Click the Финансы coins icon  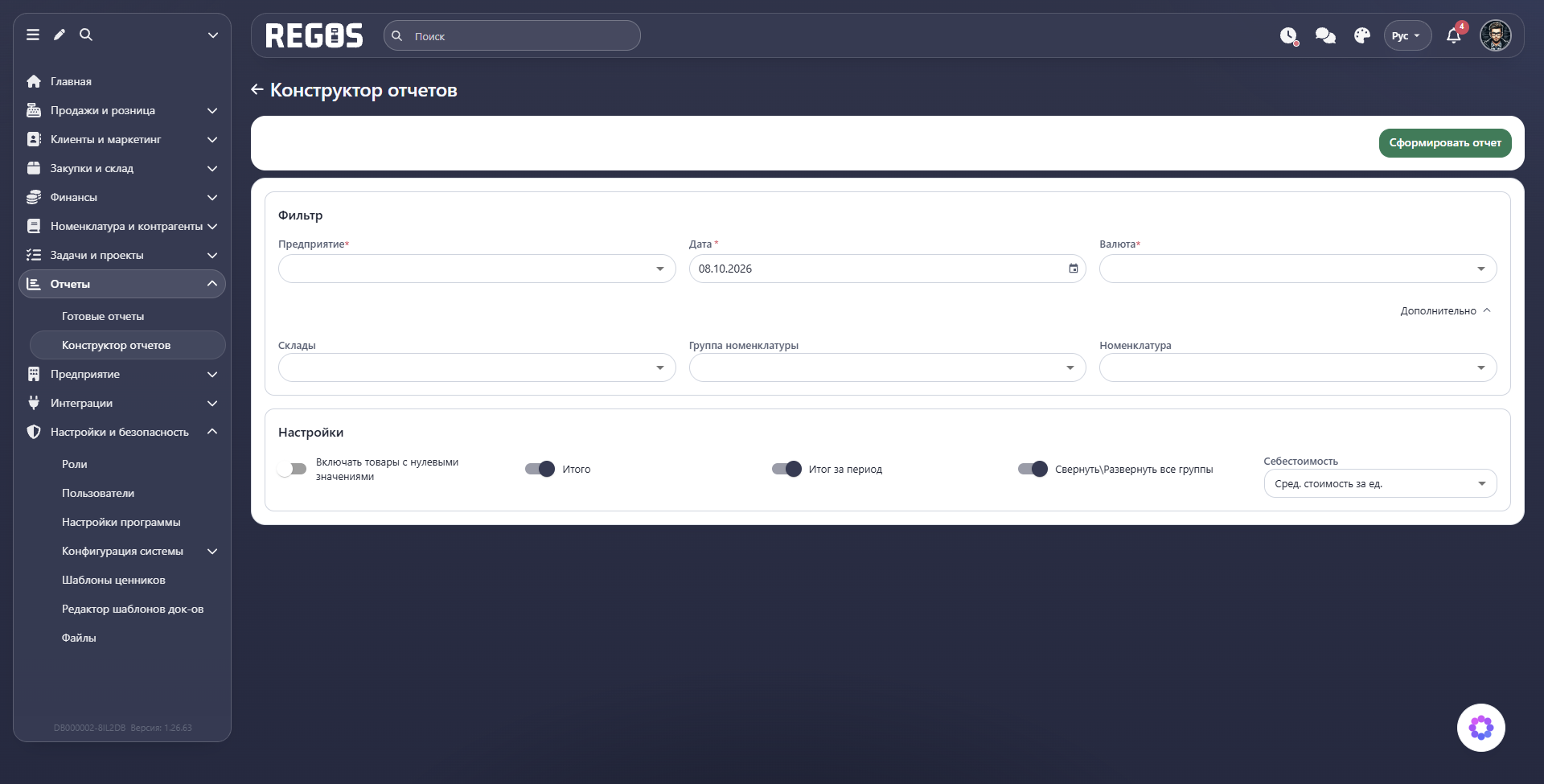coord(34,197)
